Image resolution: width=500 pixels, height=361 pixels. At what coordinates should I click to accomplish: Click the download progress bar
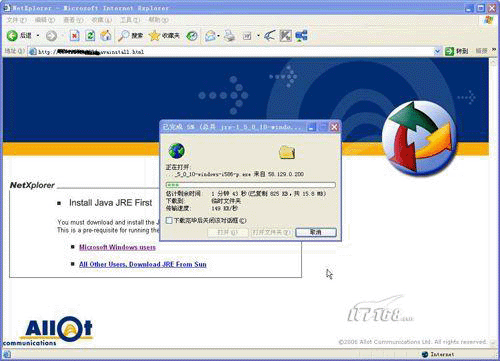[x=251, y=185]
